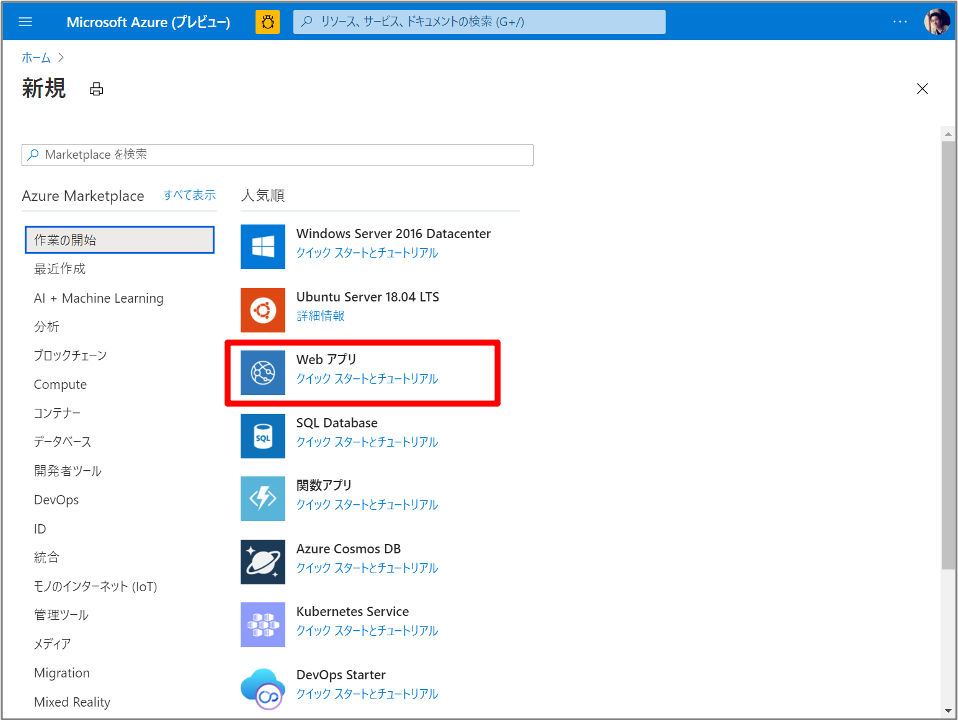The width and height of the screenshot is (958, 720).
Task: Open quickstart link under Azure Cosmos DB
Action: 367,567
